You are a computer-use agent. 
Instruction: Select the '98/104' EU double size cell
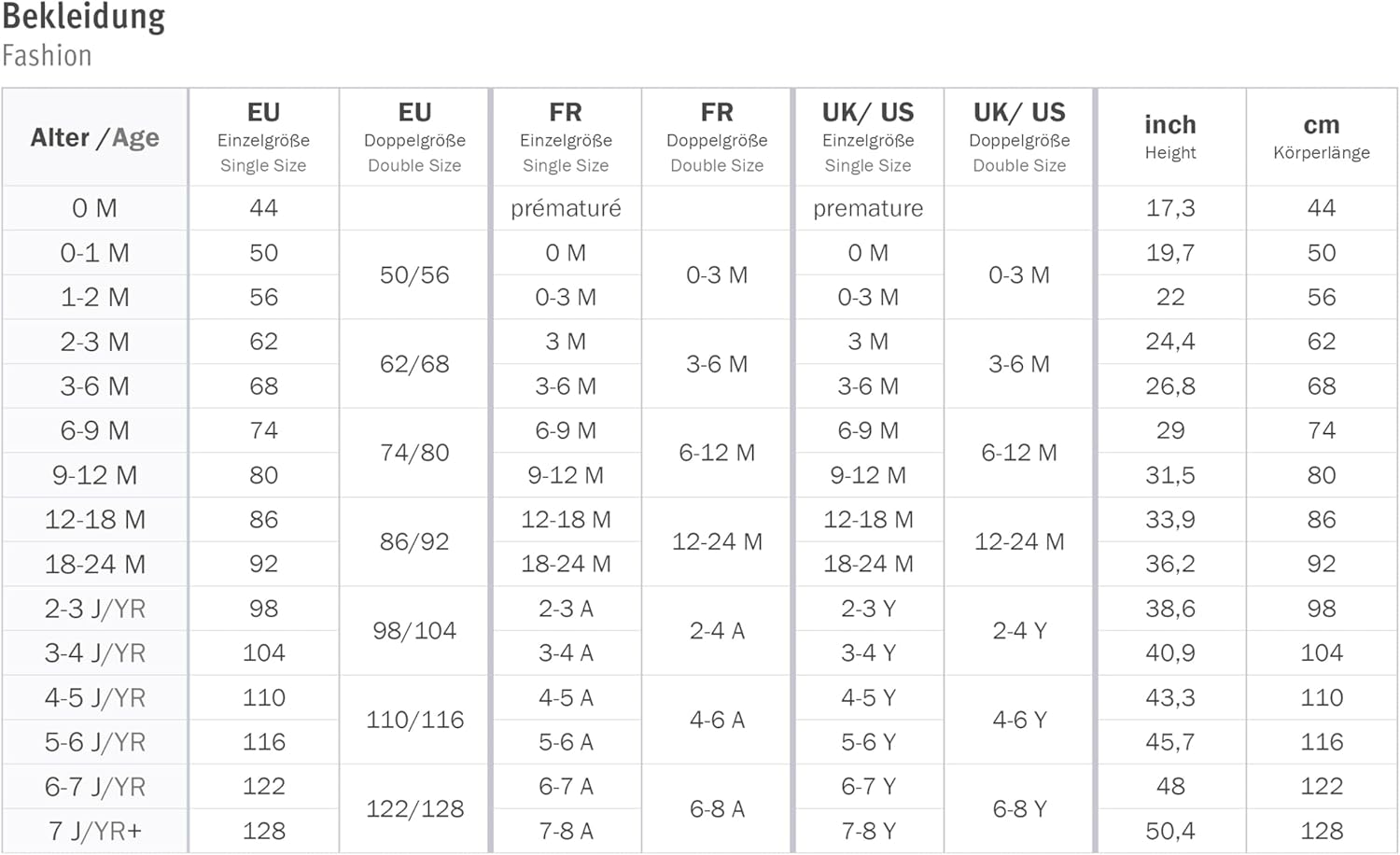click(x=414, y=631)
